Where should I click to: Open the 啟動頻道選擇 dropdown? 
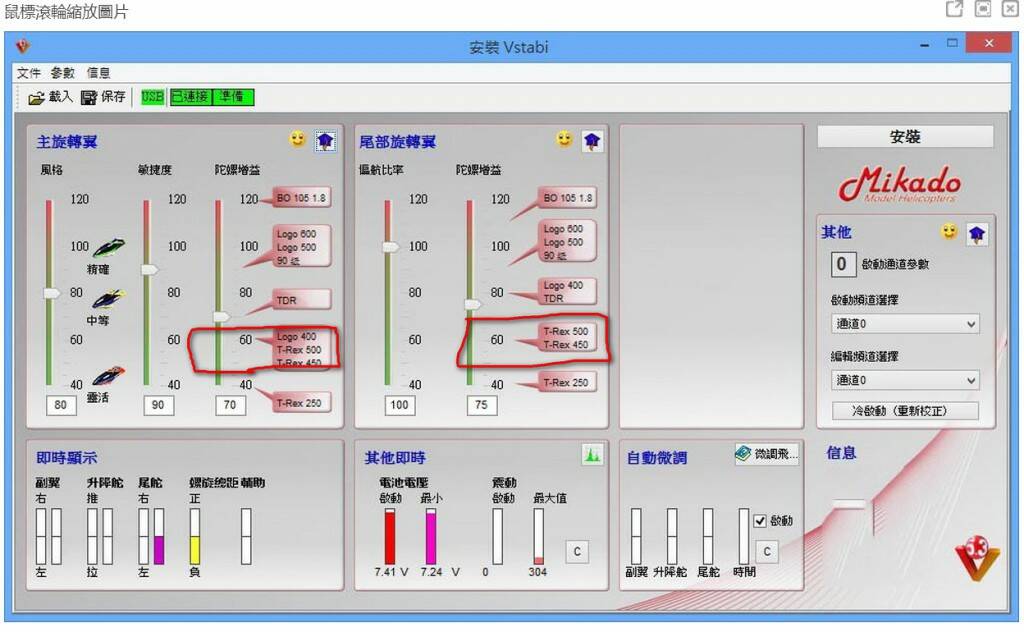(x=905, y=324)
